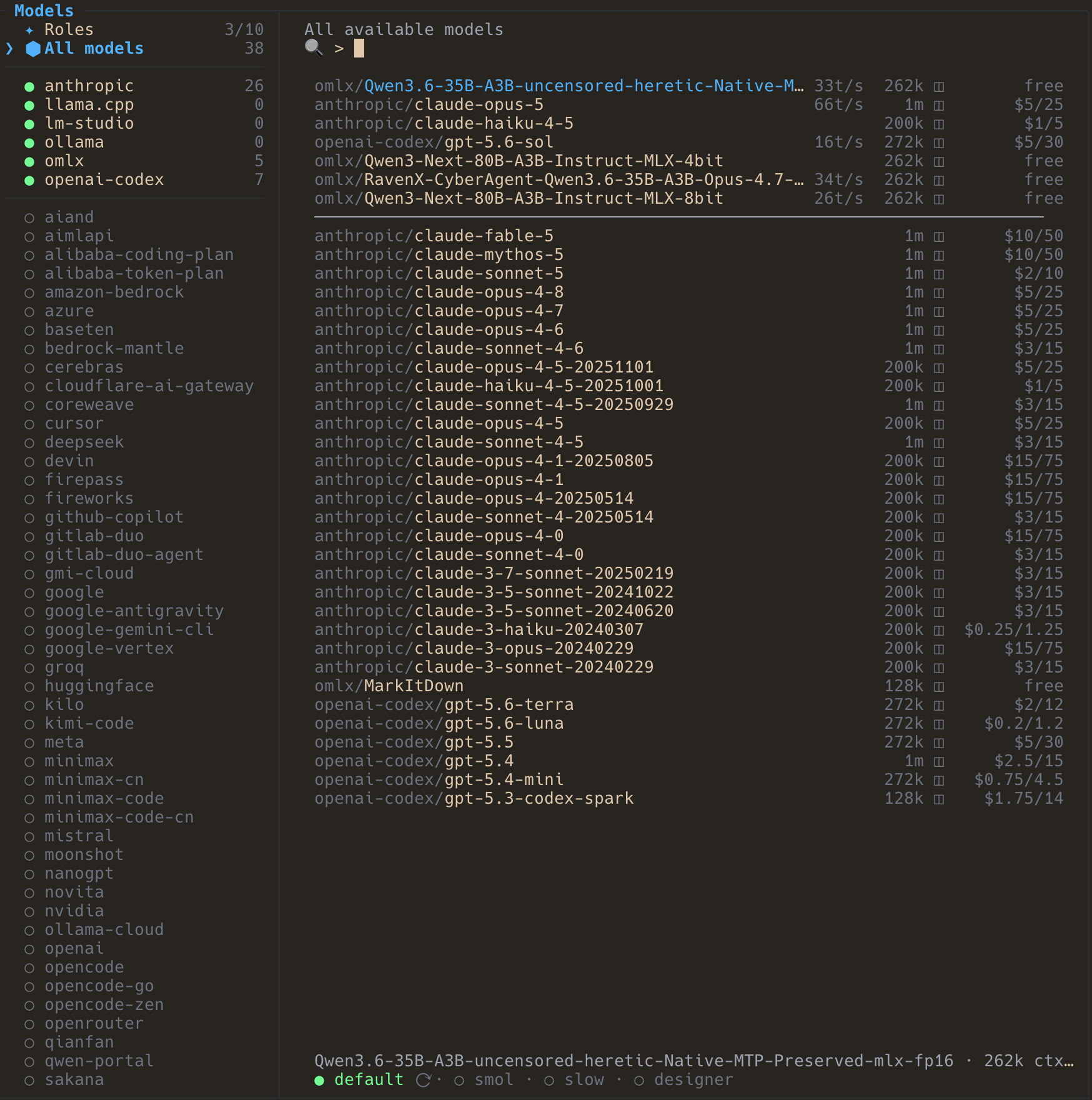Select the smol role option
This screenshot has height=1100, width=1092.
point(484,1080)
